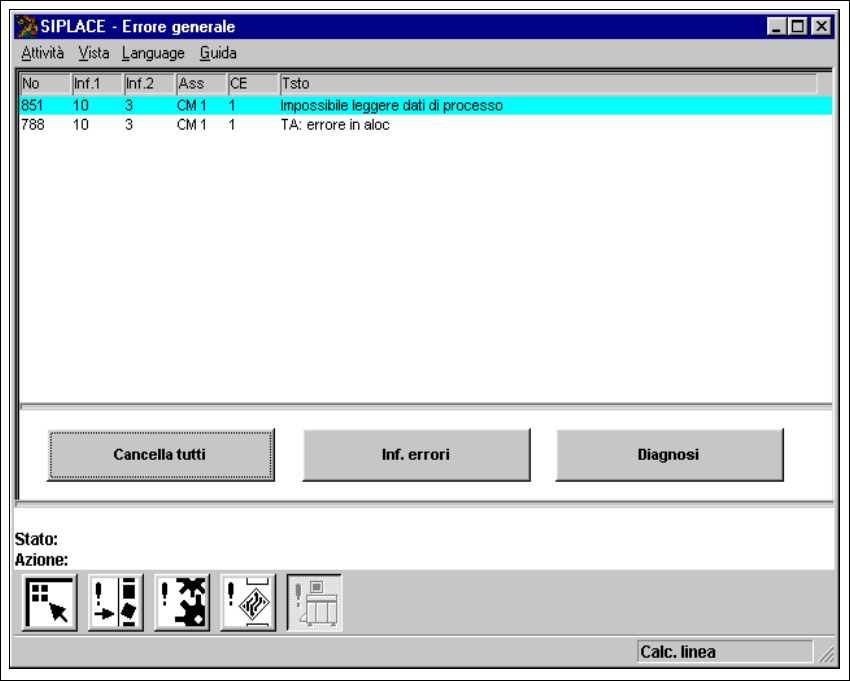Click the 'Azione:' label

click(42, 559)
